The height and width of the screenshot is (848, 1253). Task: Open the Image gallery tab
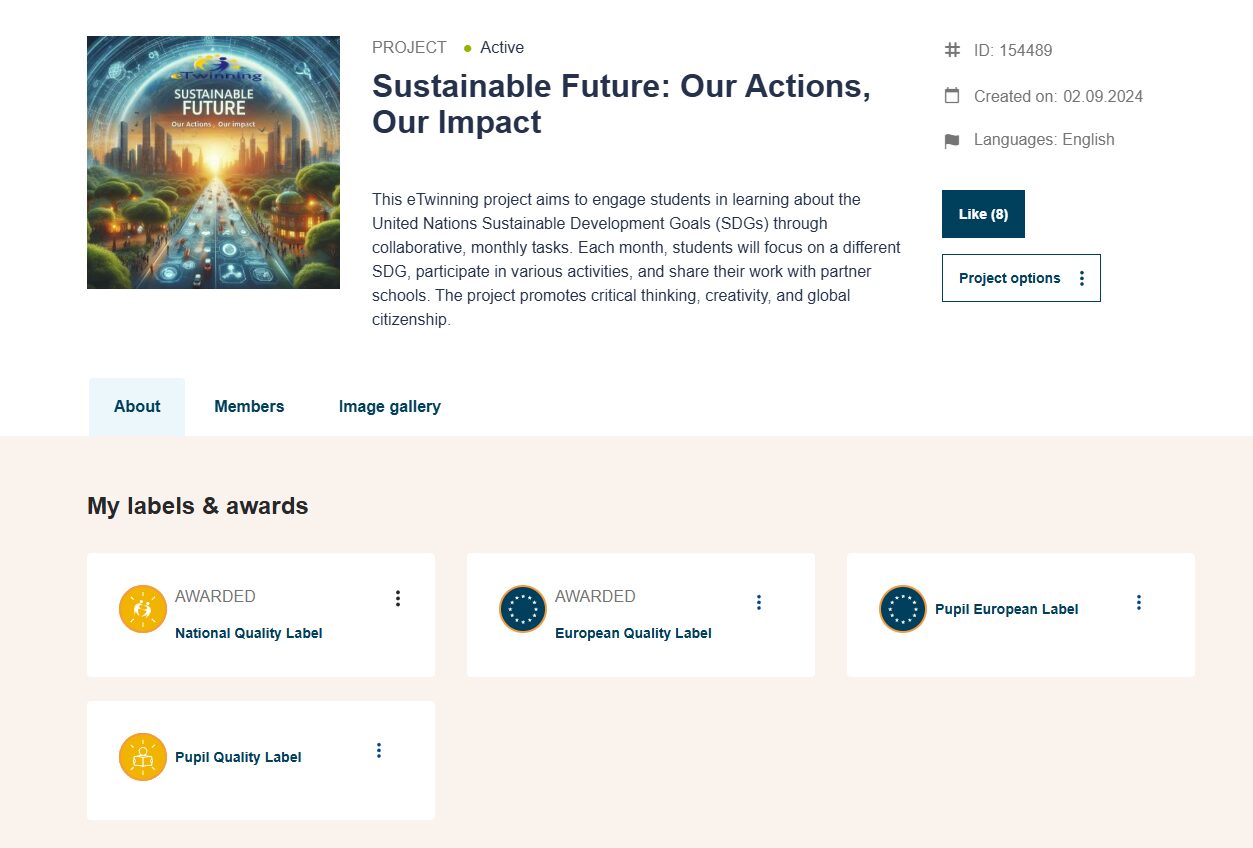(389, 406)
